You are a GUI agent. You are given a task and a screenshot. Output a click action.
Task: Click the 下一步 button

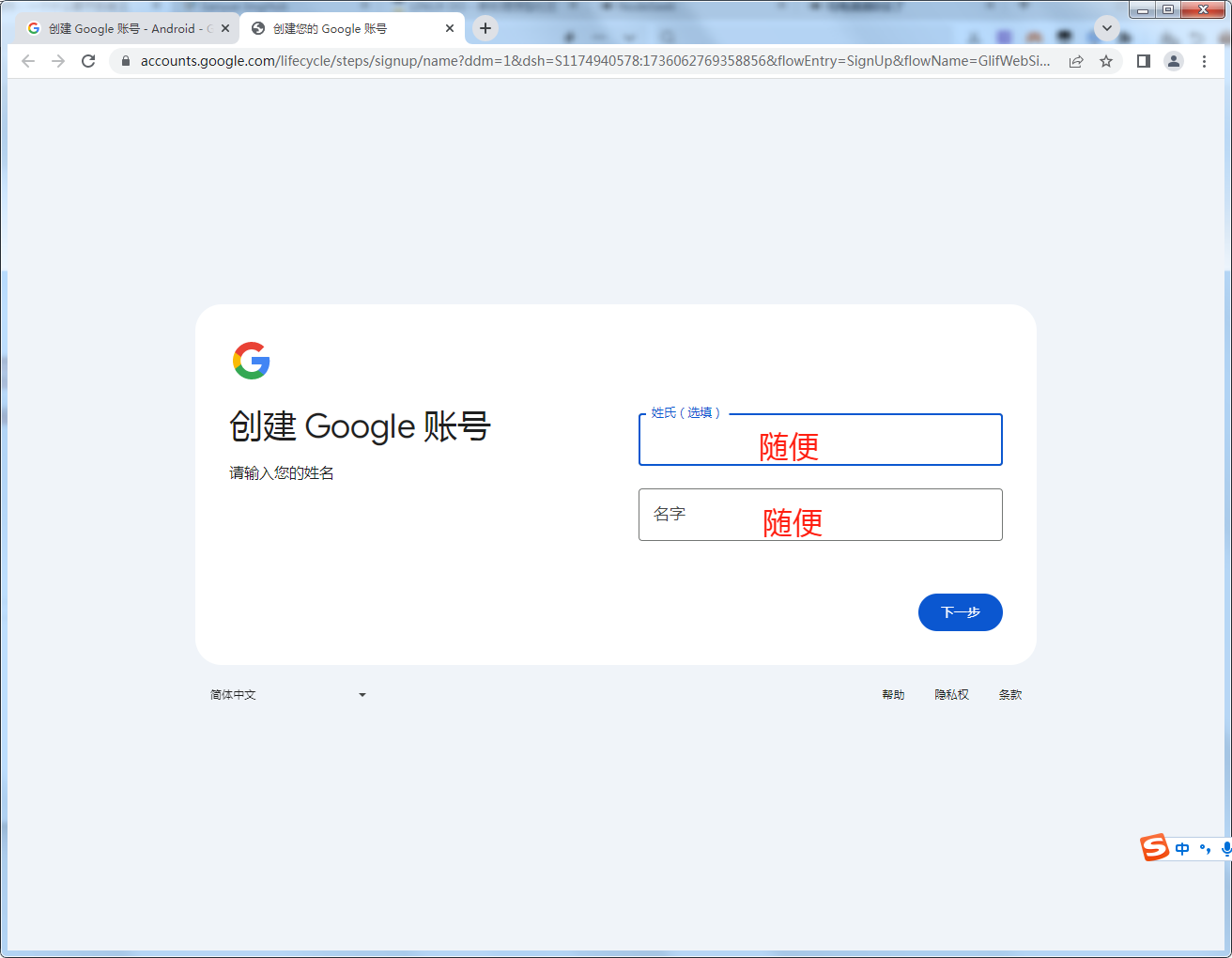coord(961,612)
